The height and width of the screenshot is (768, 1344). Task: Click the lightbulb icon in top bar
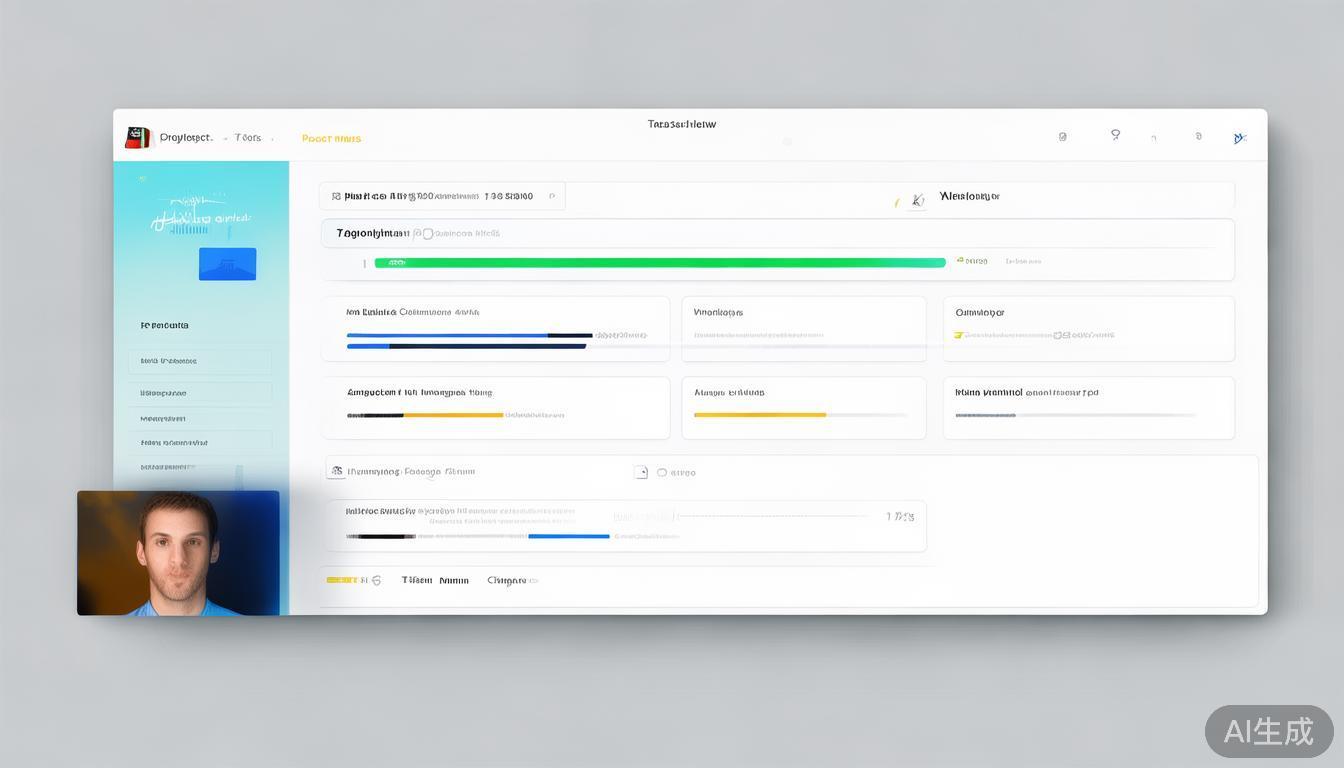click(x=1115, y=135)
